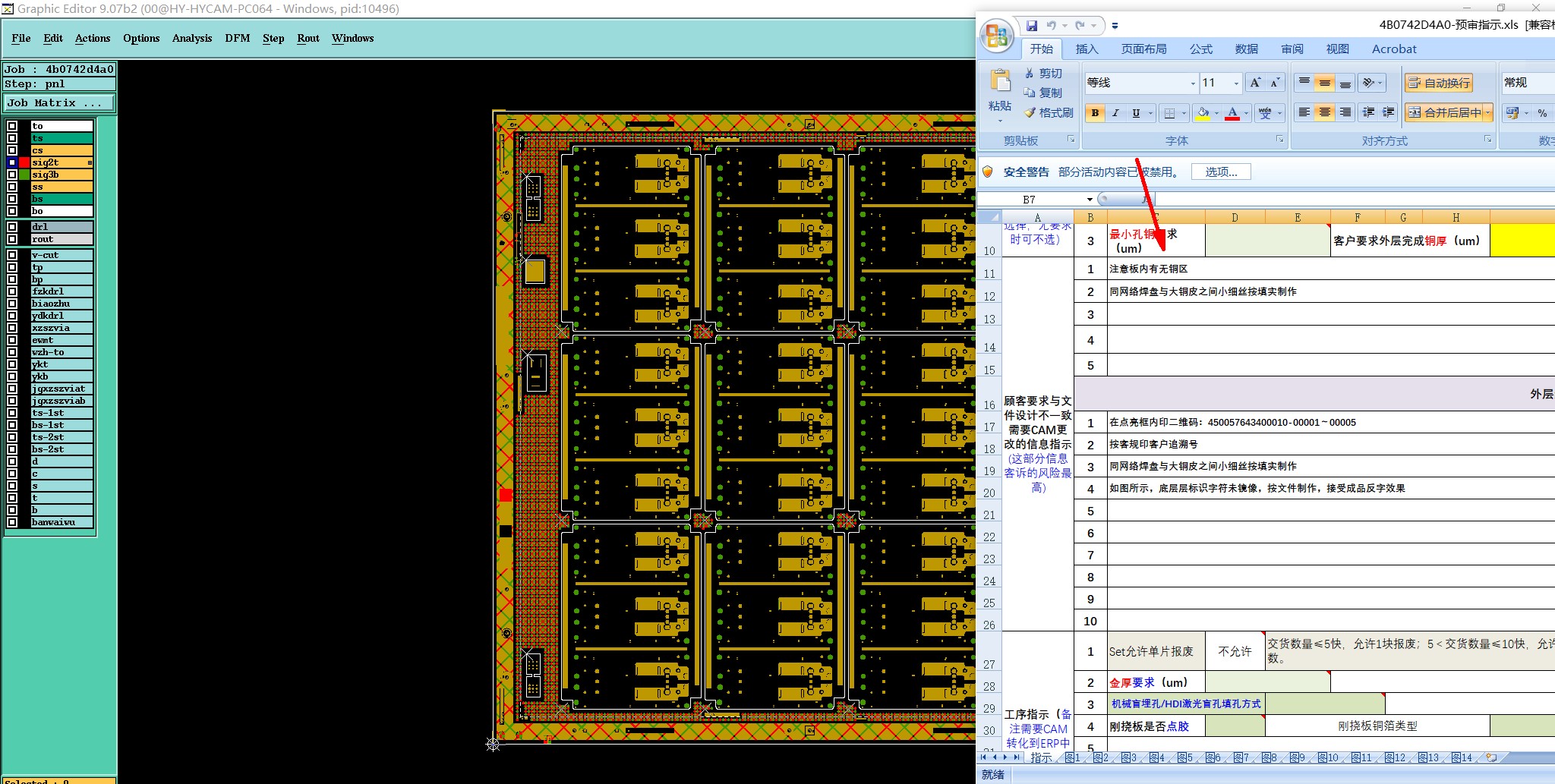Open the Analysis menu in Graphic Editor
Screen dimensions: 1555x784
192,38
